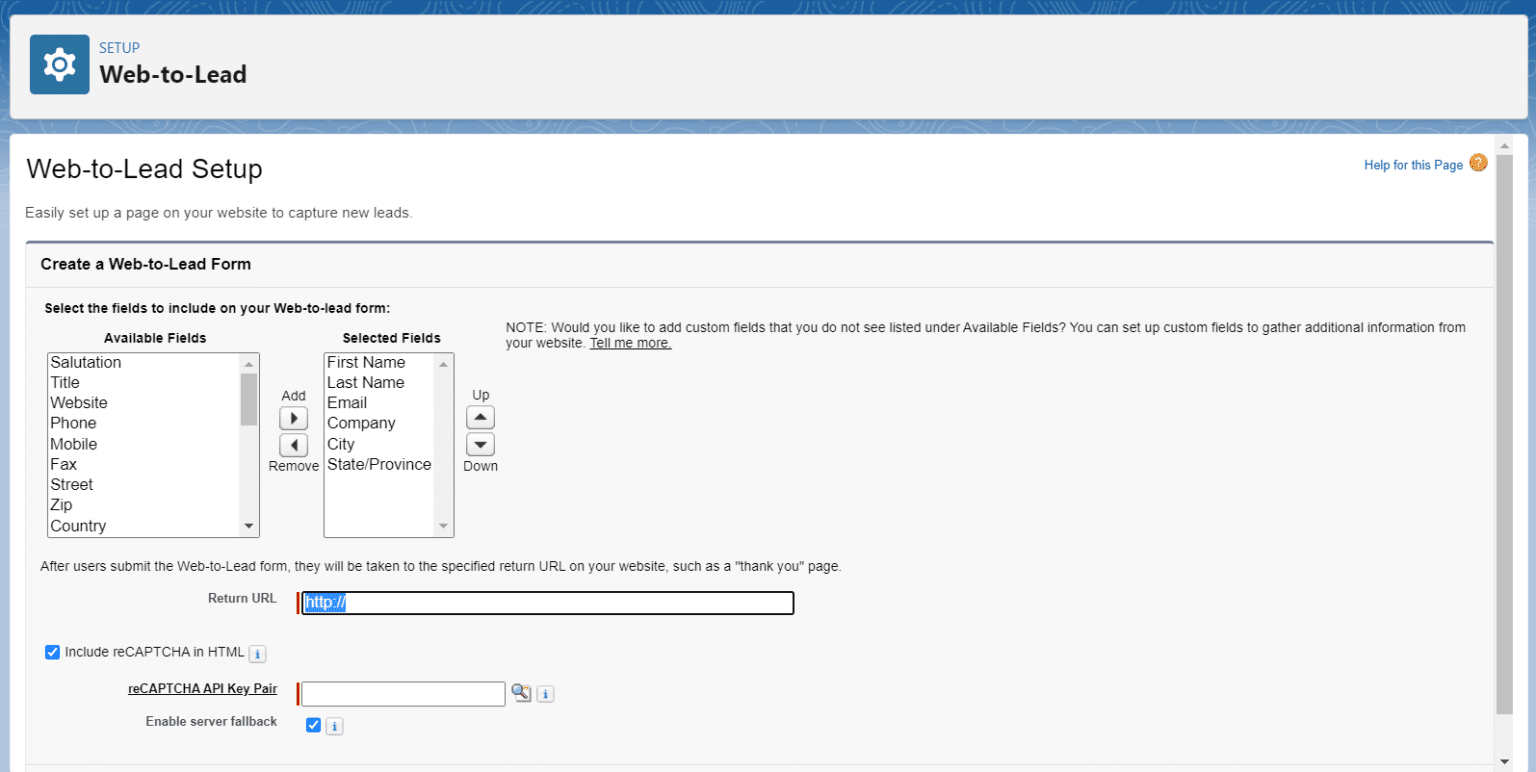Click the Remove arrow beside Selected Fields
Image resolution: width=1536 pixels, height=772 pixels.
click(293, 444)
